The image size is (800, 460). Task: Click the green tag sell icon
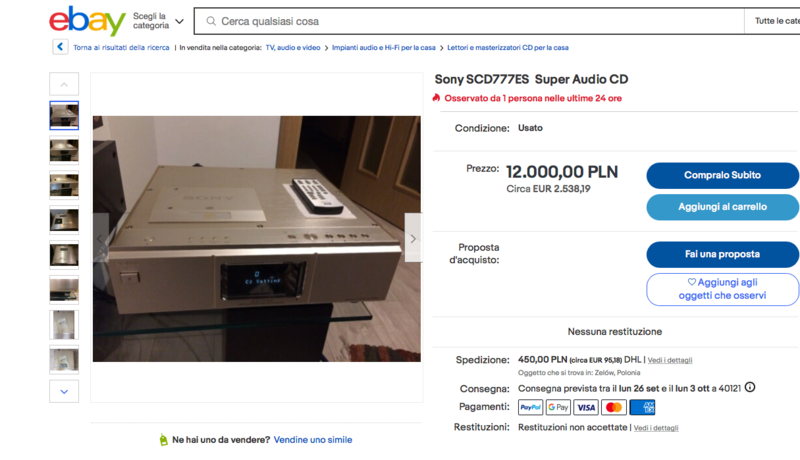coord(163,440)
